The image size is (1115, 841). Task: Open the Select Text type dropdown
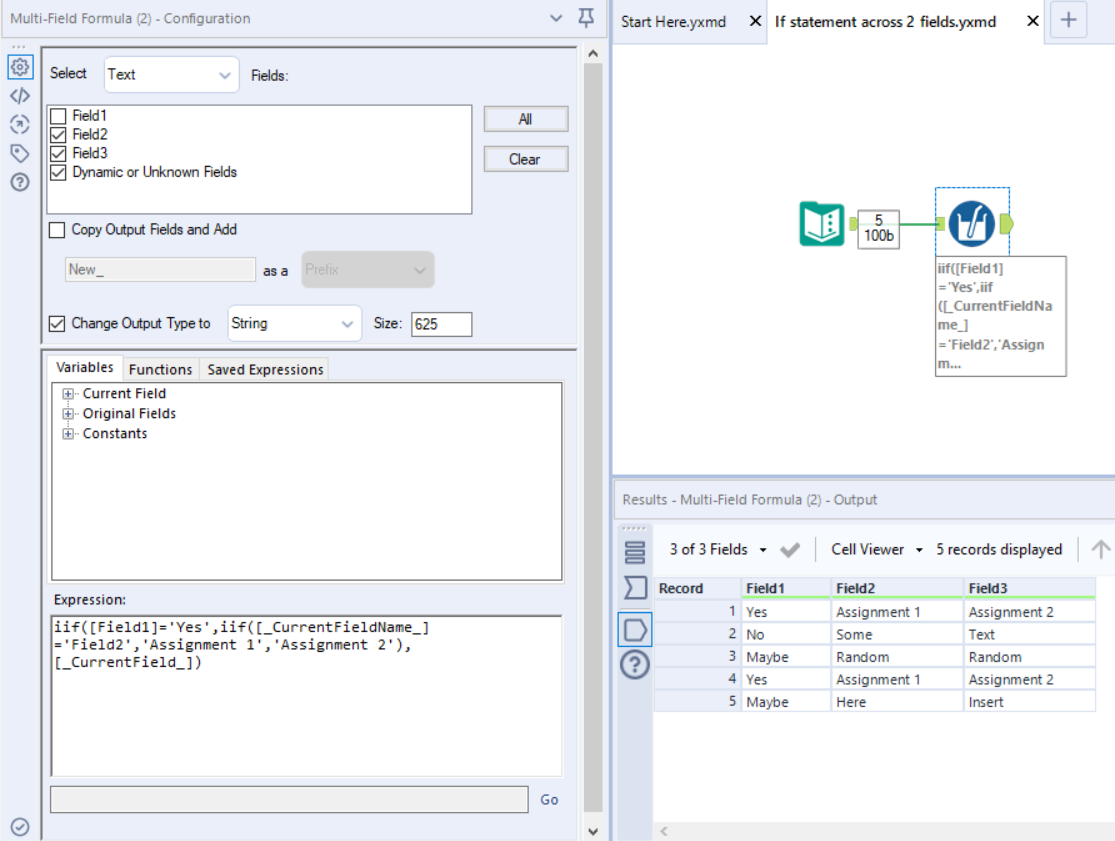(x=171, y=74)
